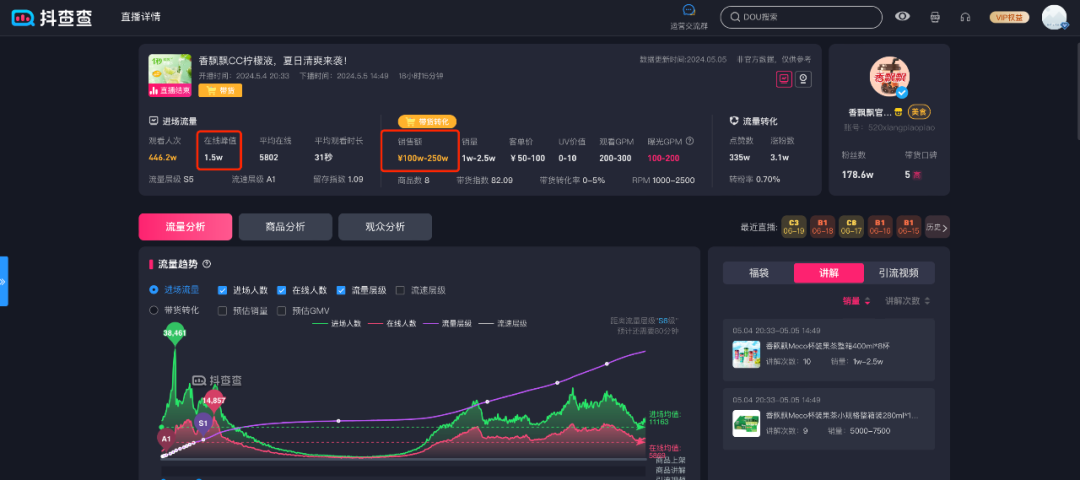Screen dimensions: 1080x480
Task: Click the pink live-screen icon in header card
Action: coord(783,79)
